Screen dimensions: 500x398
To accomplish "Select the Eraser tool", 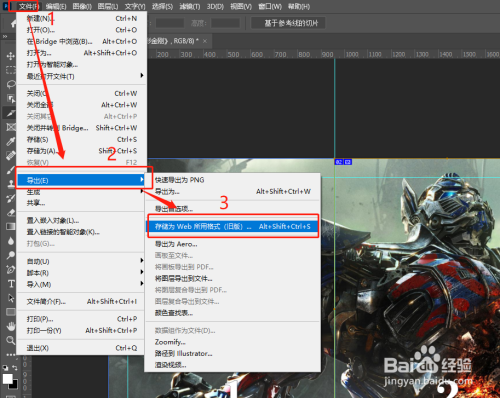I will (11, 212).
